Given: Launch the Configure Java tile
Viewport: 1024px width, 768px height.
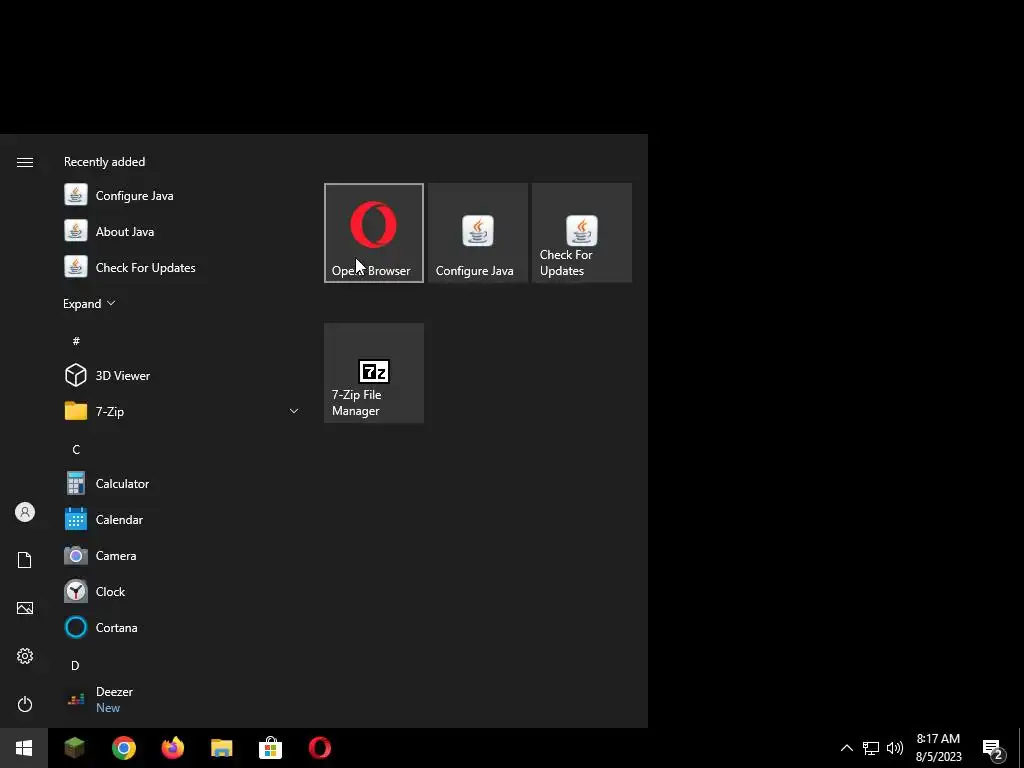Looking at the screenshot, I should pyautogui.click(x=477, y=233).
